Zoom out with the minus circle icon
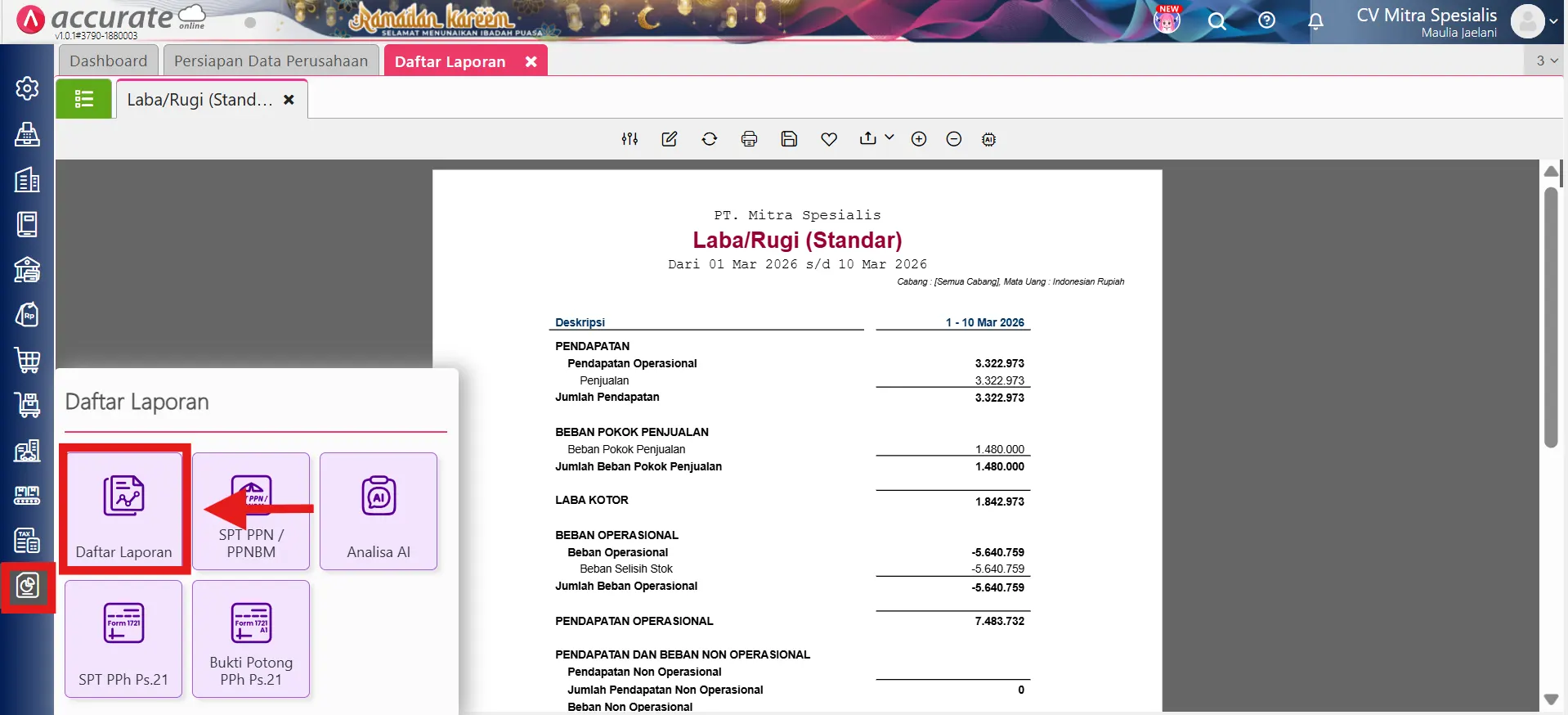Screen dimensions: 1568x715 click(x=953, y=139)
